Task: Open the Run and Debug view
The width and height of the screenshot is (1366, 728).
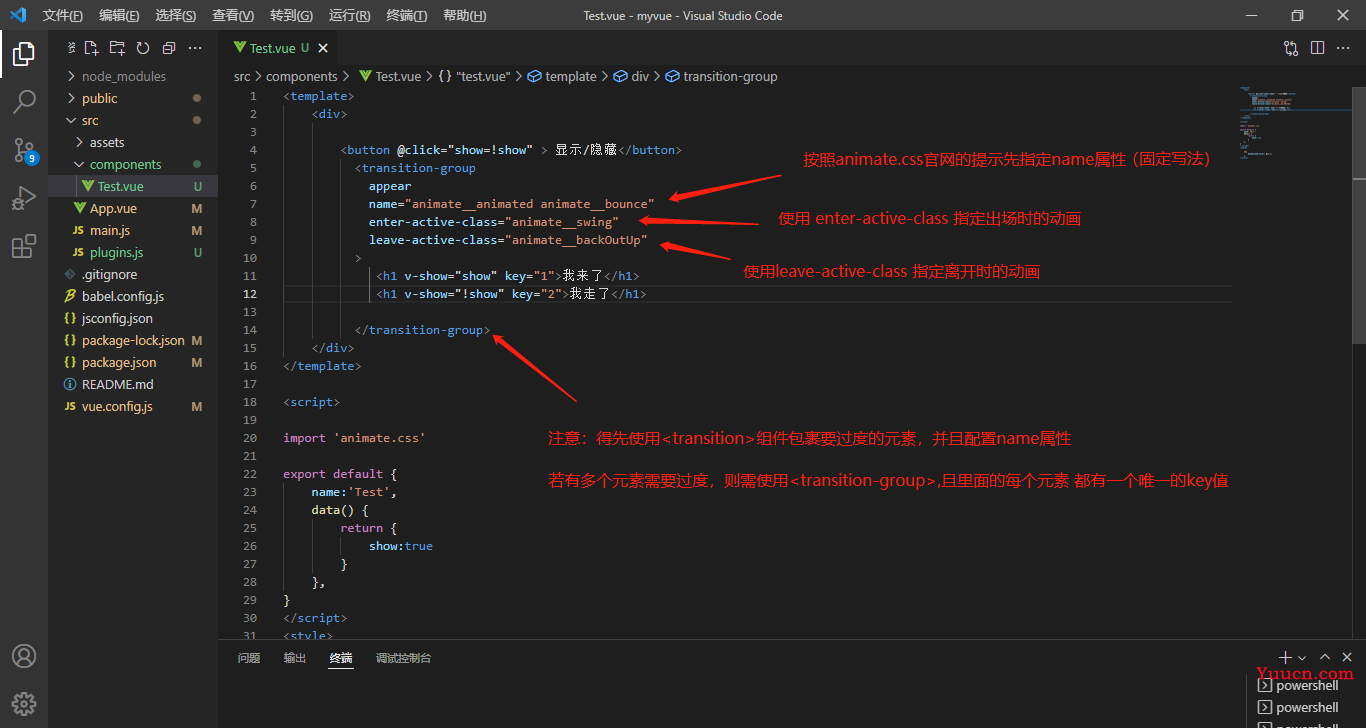Action: click(24, 198)
